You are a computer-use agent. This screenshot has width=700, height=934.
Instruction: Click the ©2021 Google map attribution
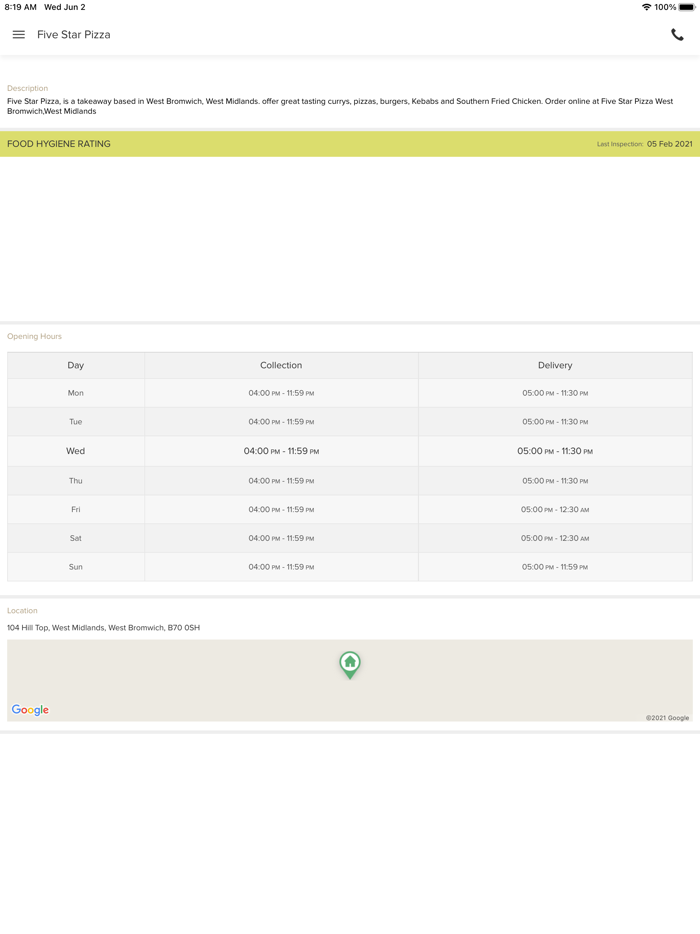click(667, 718)
